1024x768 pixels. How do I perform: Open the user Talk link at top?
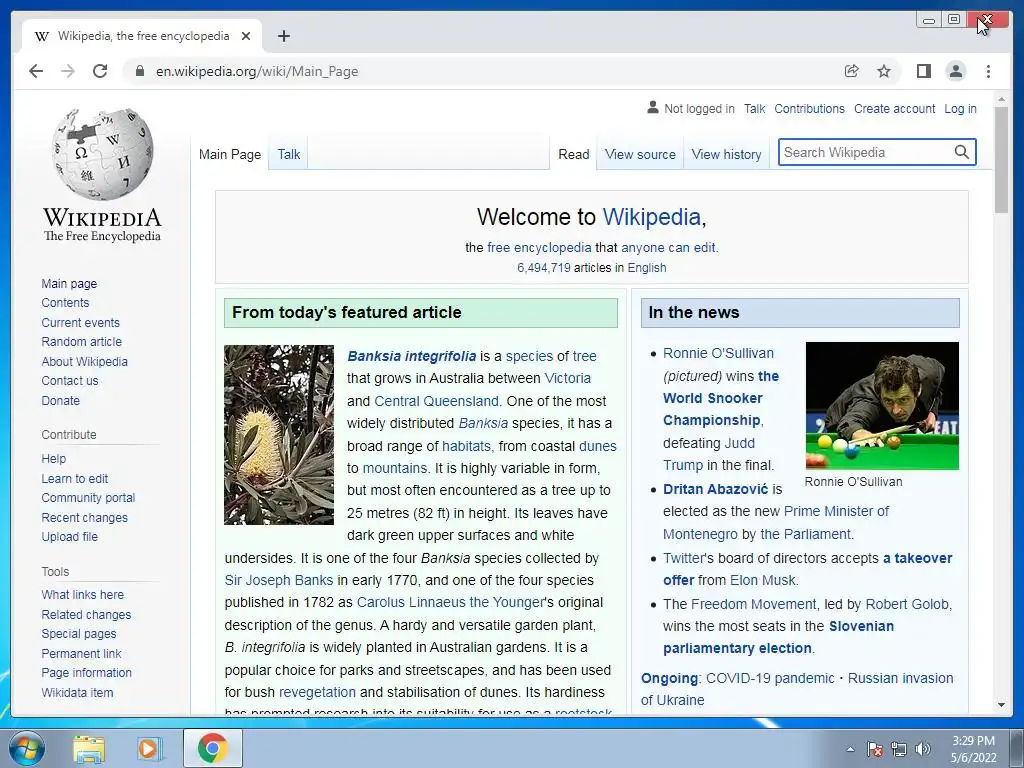pyautogui.click(x=754, y=108)
